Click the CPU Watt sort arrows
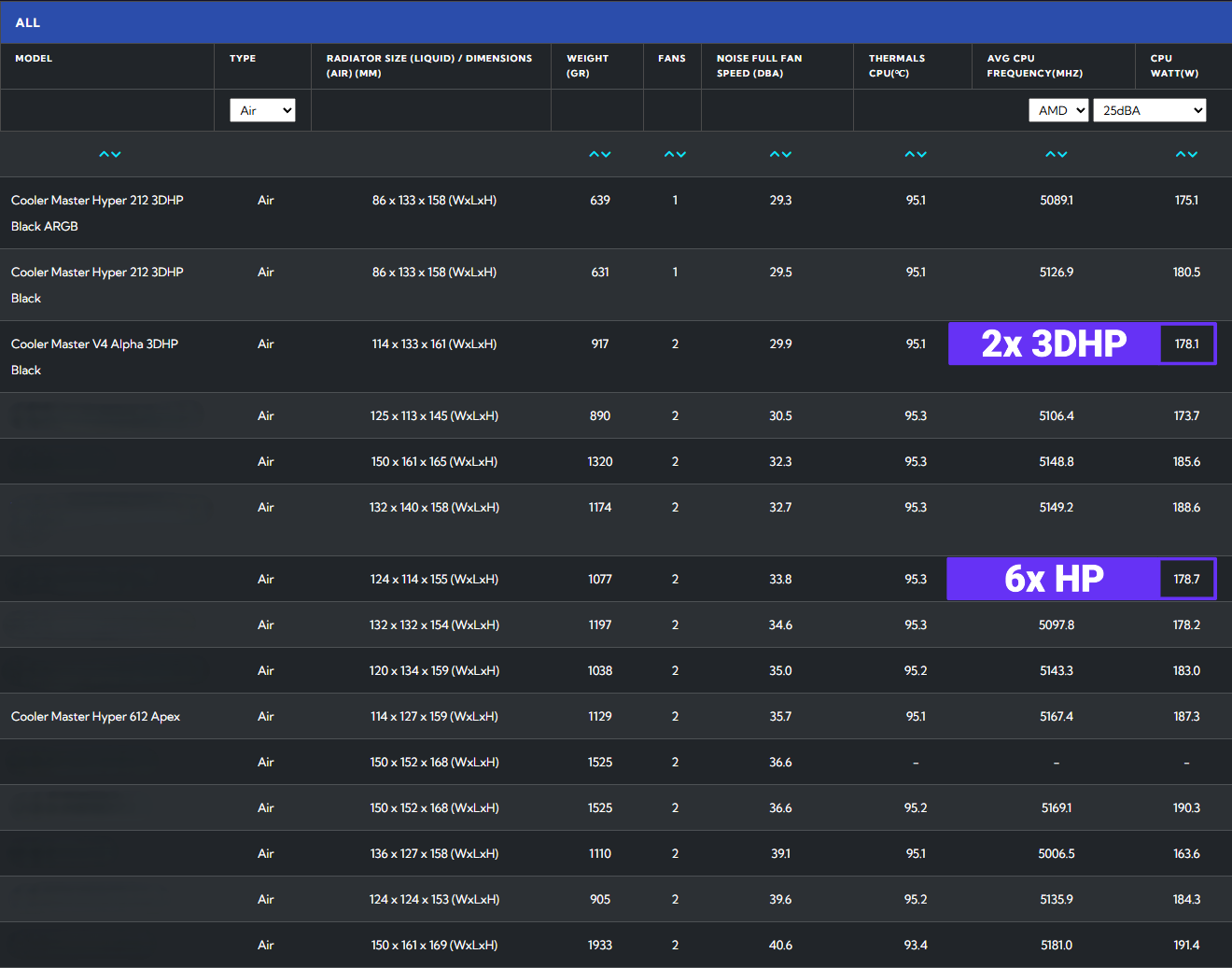Screen dimensions: 1232x968 pyautogui.click(x=1186, y=154)
